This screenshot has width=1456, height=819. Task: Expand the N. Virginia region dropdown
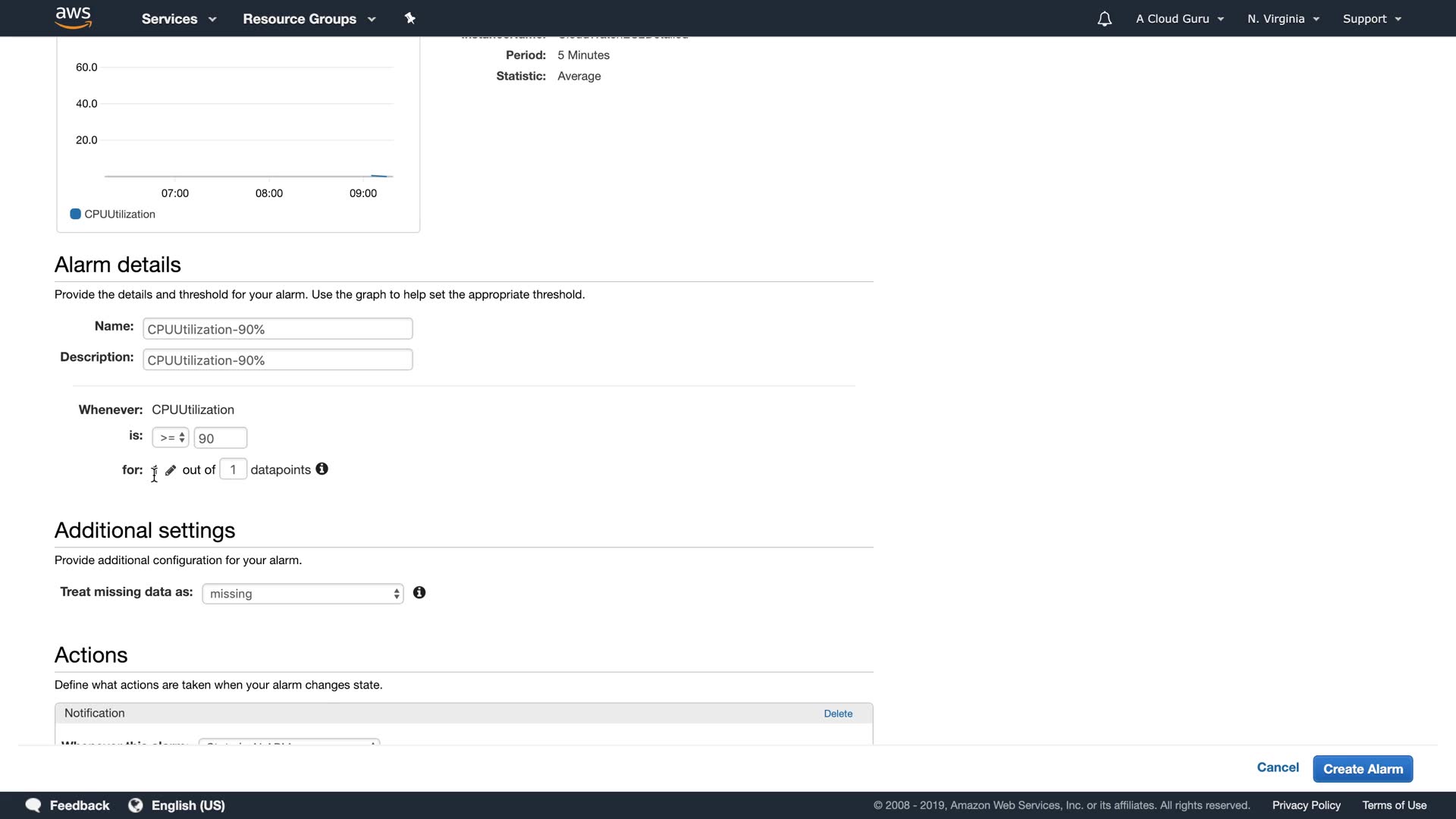(1283, 19)
